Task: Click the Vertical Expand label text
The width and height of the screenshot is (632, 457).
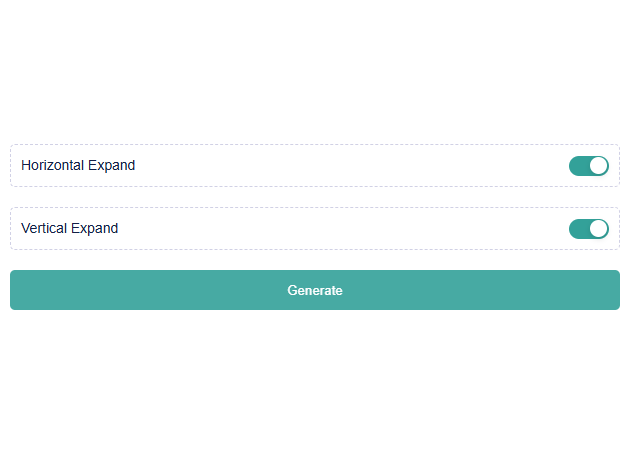Action: 69,228
